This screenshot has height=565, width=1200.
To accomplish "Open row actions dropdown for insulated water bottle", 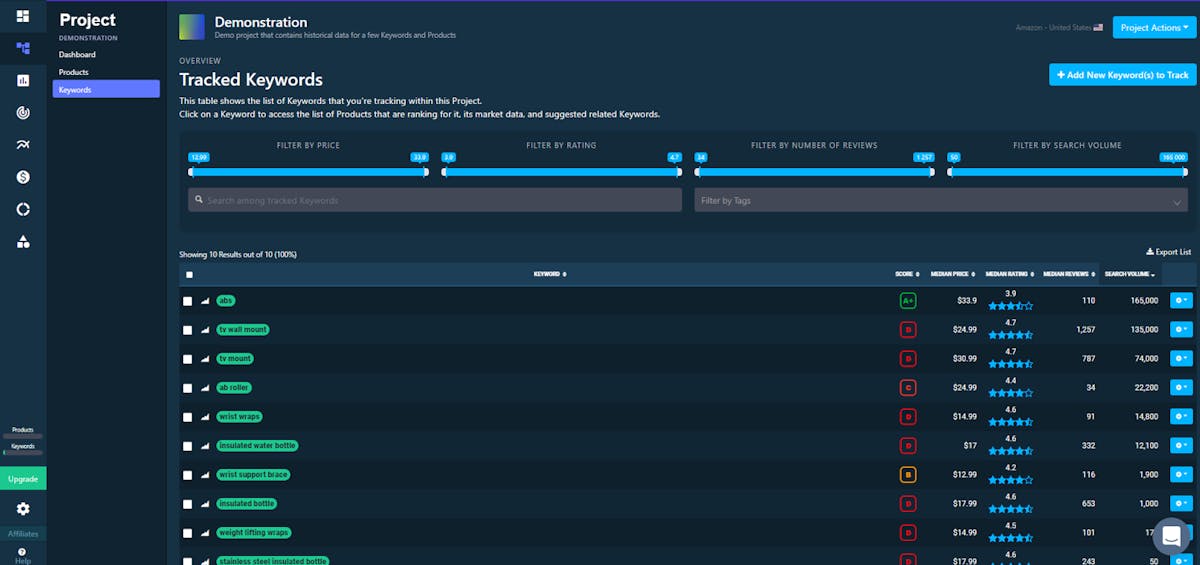I will point(1181,445).
